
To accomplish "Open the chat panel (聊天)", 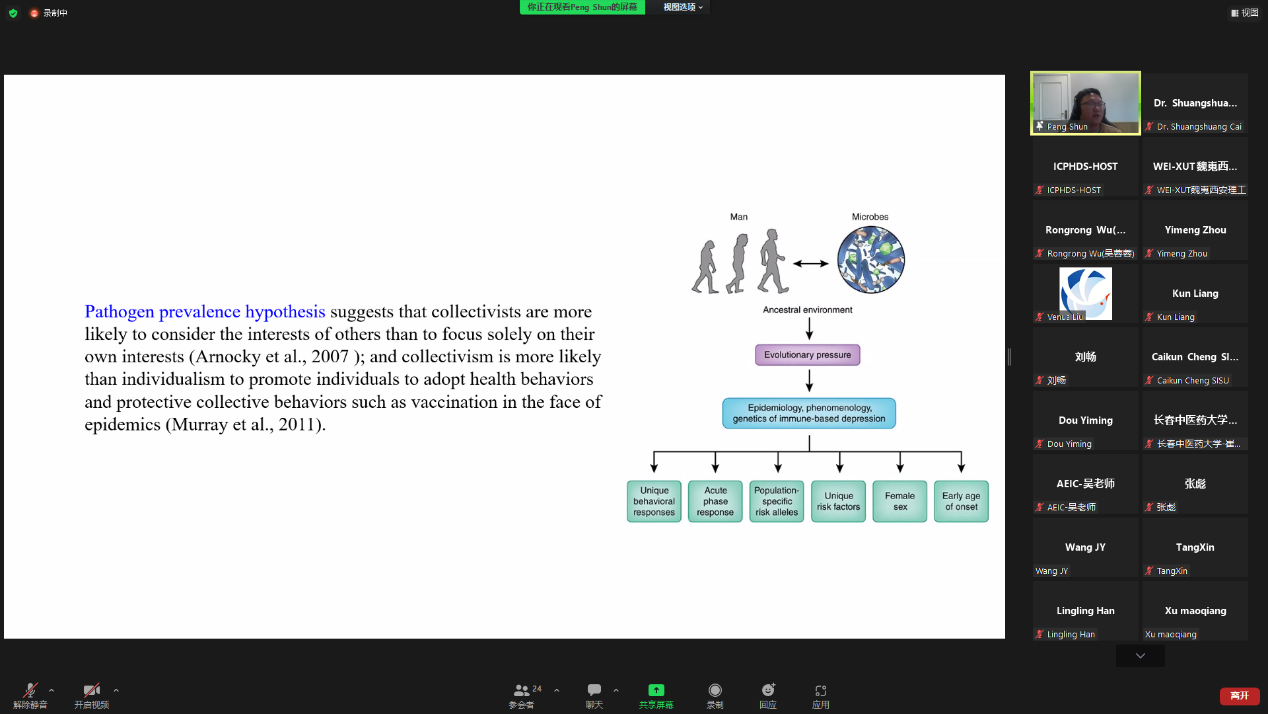I will tap(594, 691).
